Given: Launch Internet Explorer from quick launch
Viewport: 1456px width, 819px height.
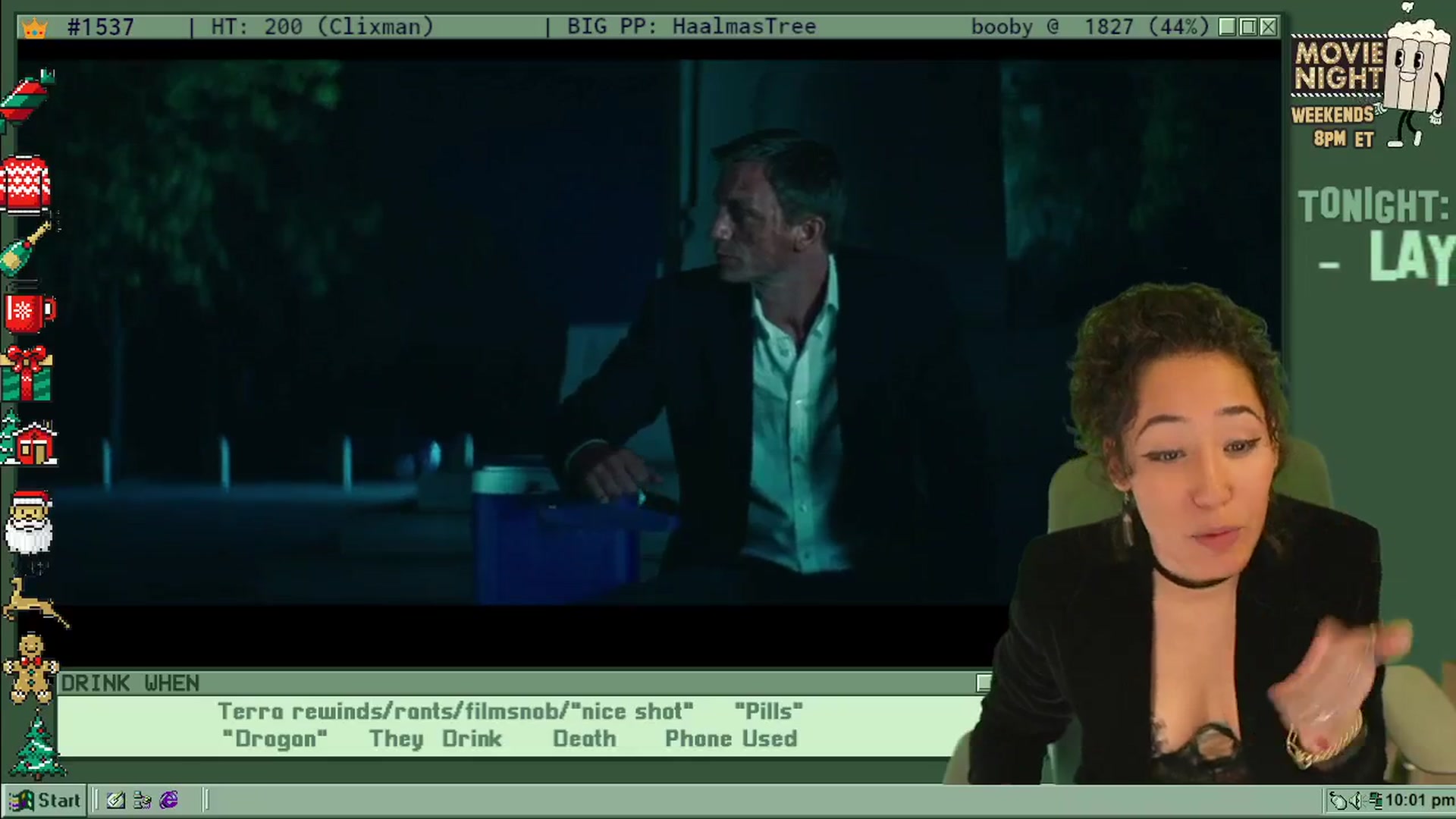Looking at the screenshot, I should (x=169, y=800).
